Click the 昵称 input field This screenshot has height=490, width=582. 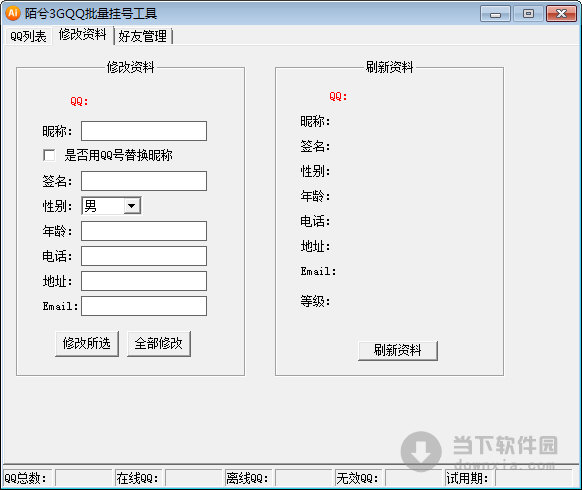click(x=144, y=131)
